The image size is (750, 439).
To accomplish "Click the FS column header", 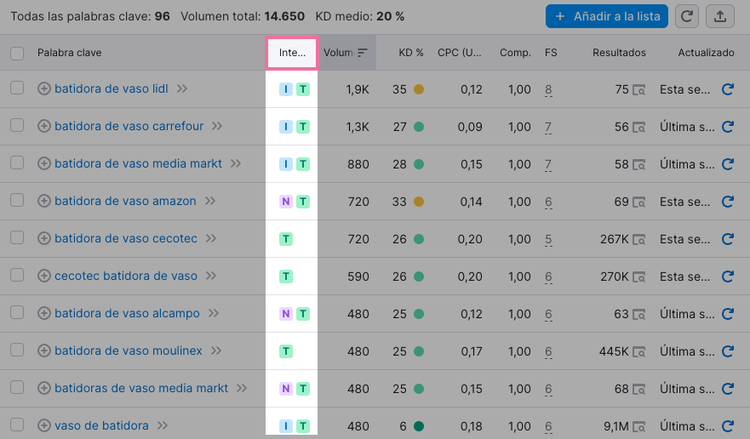I will coord(551,53).
